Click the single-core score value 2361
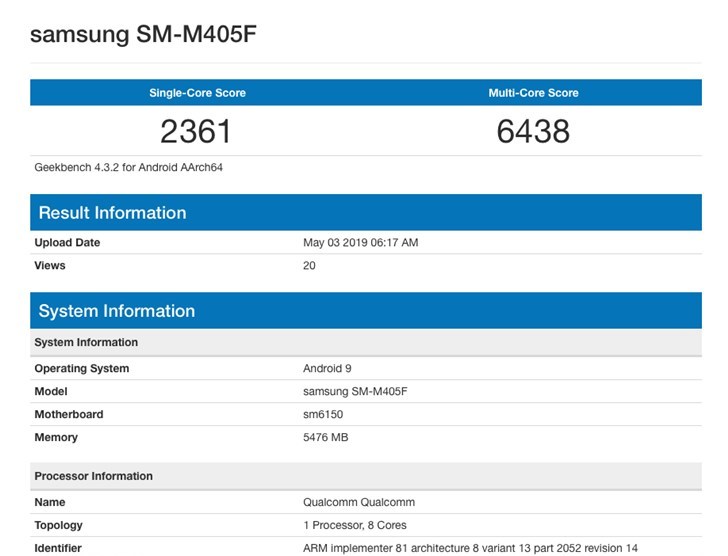 [x=195, y=131]
